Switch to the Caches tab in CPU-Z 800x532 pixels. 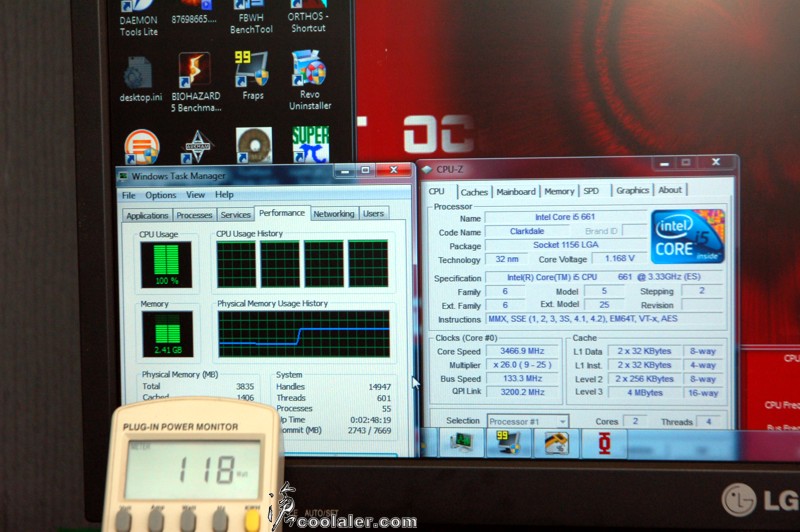474,192
